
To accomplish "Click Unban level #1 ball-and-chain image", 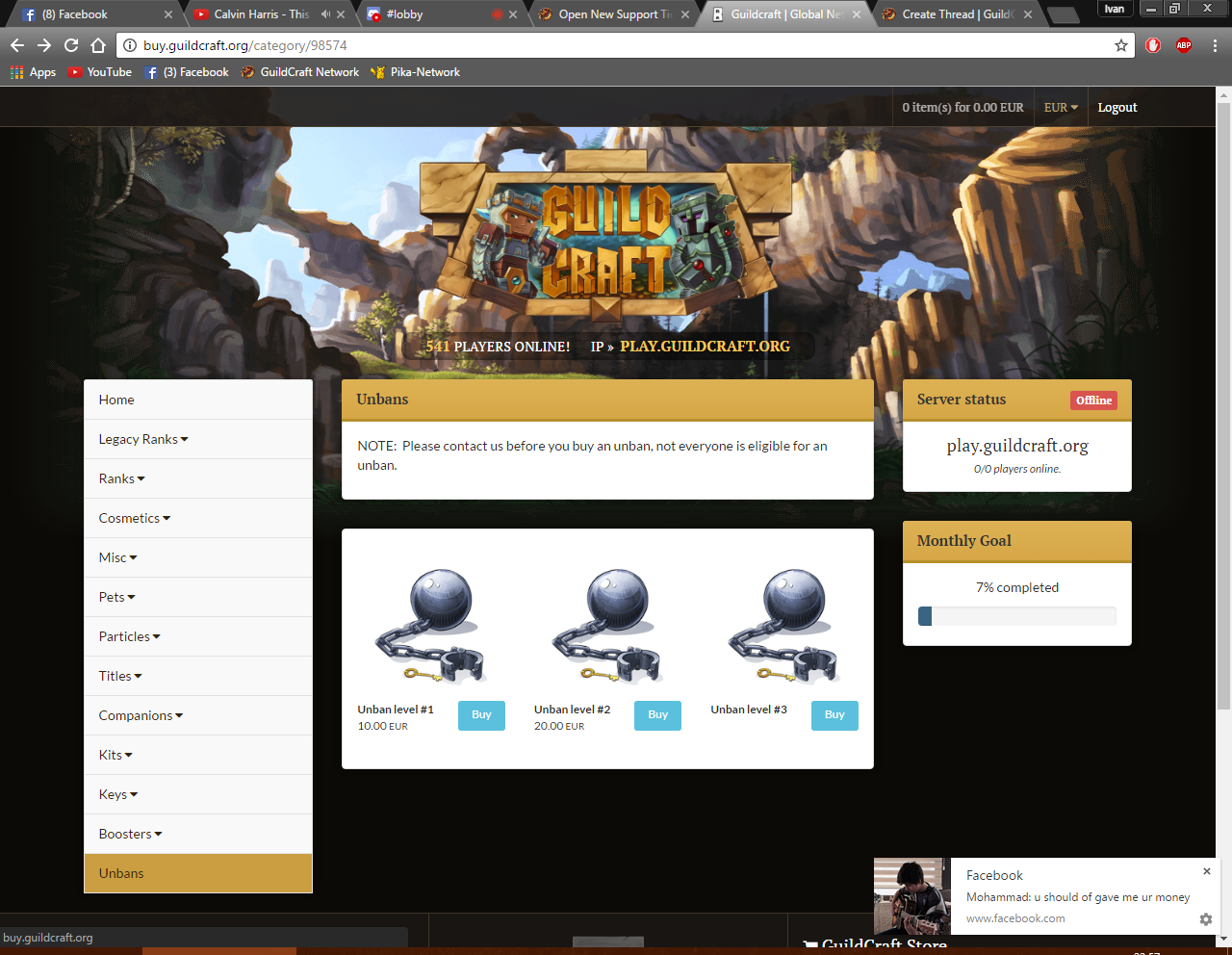I will coord(430,626).
